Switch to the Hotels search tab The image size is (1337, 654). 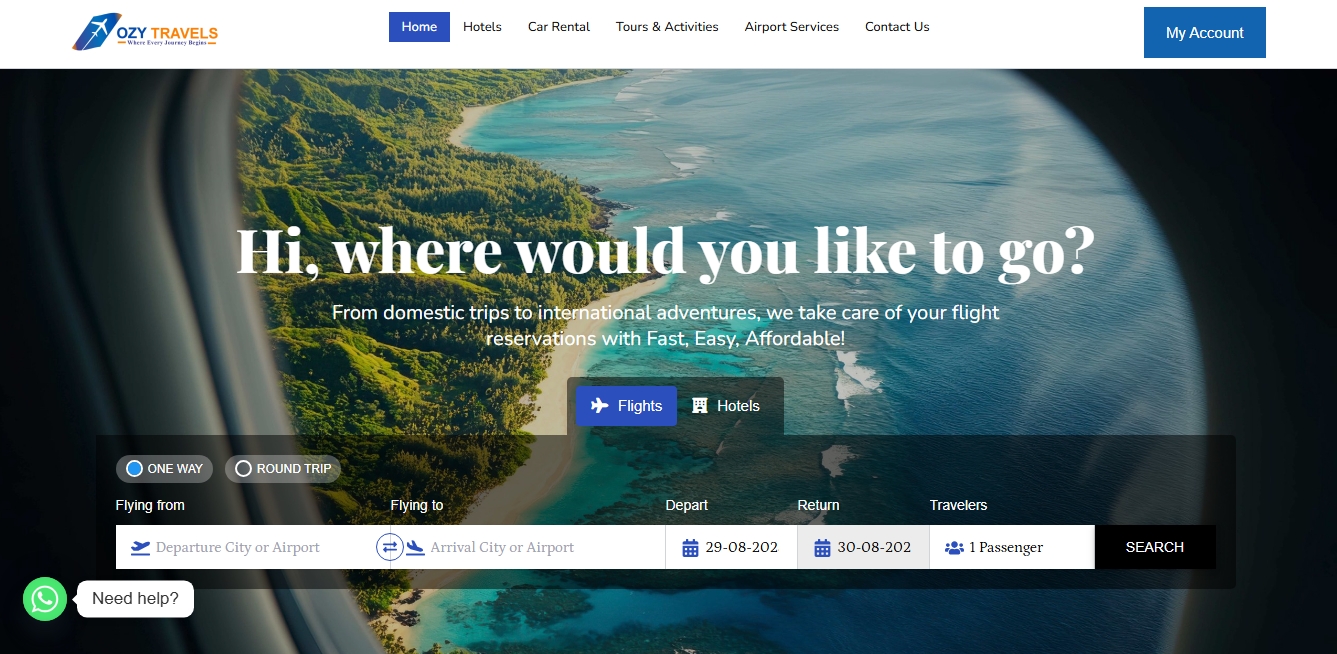[726, 406]
